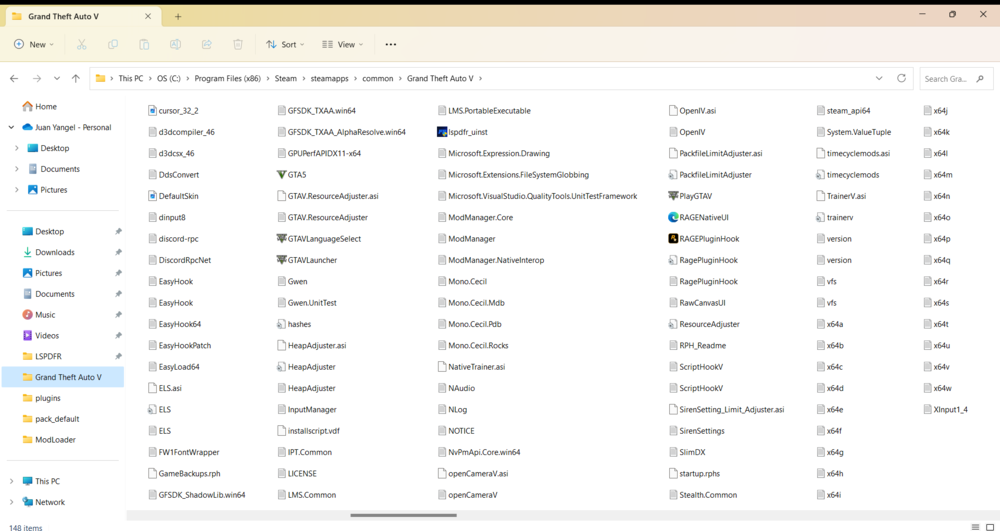The image size is (1000, 531).
Task: Go forward with the right arrow
Action: pos(36,78)
